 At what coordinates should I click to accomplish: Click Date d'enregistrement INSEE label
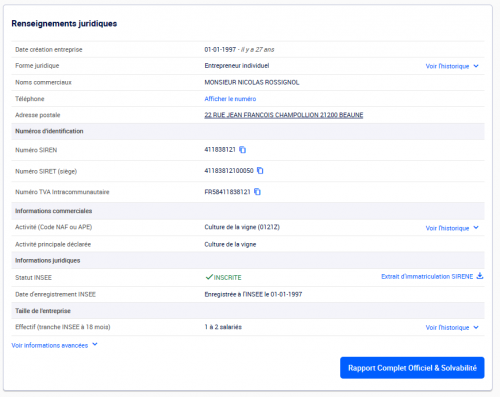tap(55, 294)
